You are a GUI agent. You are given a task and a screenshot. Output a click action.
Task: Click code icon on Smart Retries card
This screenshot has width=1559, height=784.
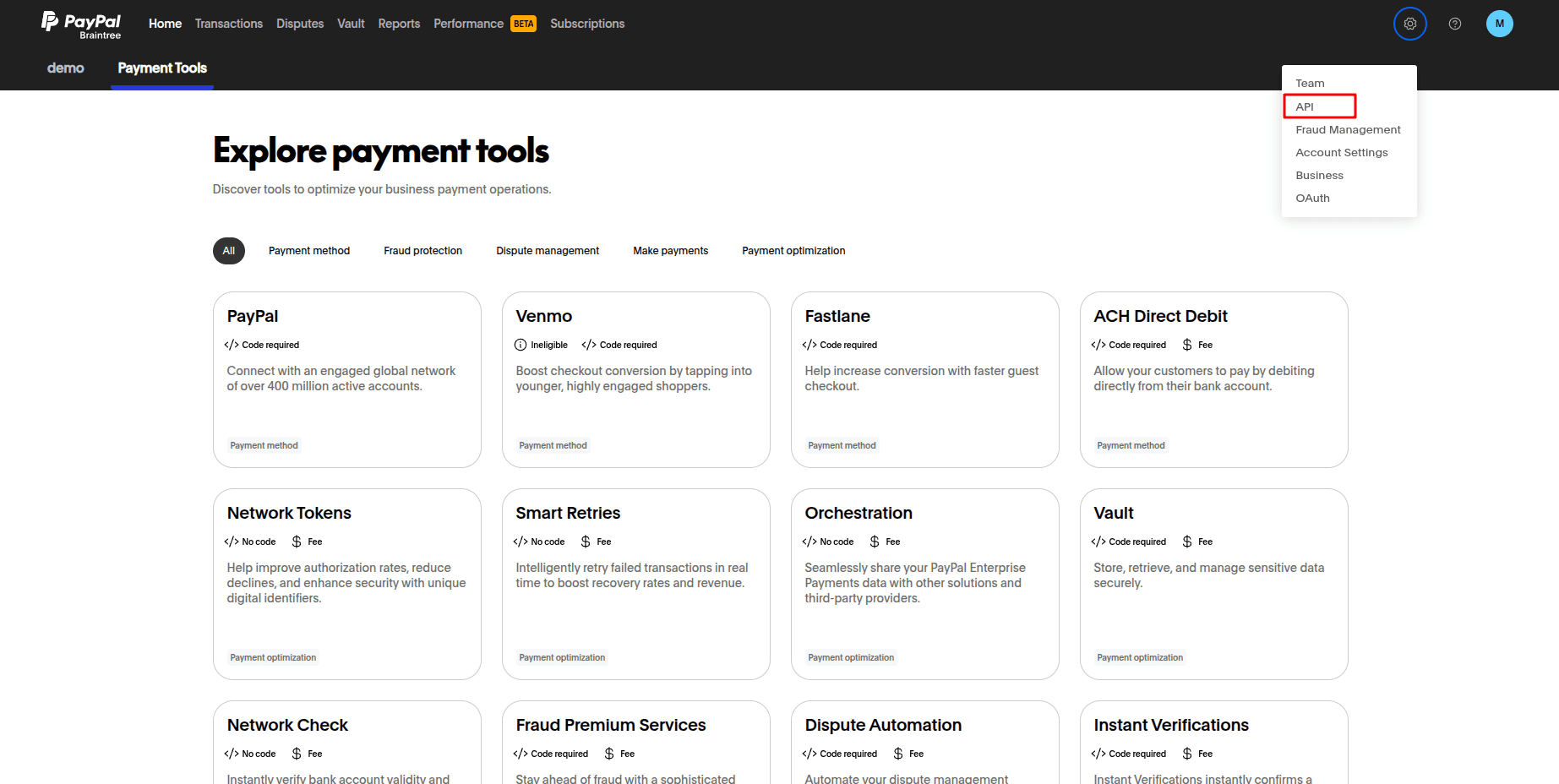pyautogui.click(x=521, y=542)
